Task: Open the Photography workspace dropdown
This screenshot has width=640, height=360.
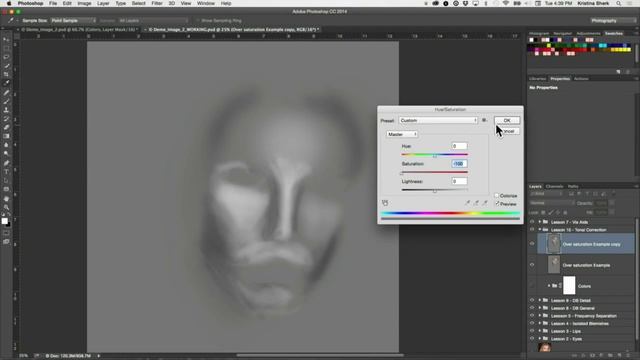Action: click(613, 20)
